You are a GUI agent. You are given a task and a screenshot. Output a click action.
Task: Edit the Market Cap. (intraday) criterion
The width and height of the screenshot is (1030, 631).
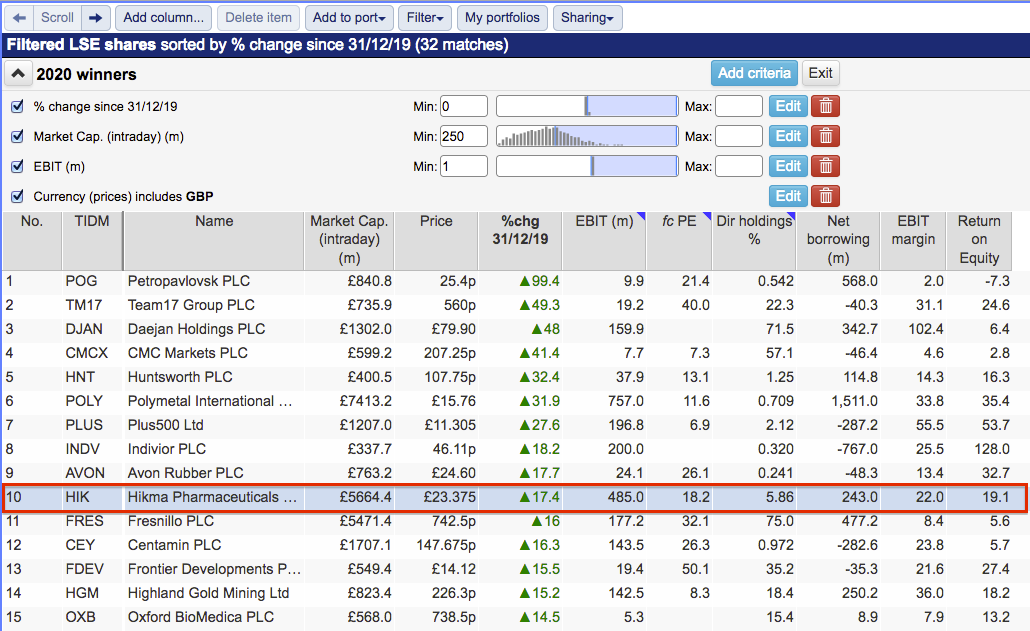pos(788,137)
